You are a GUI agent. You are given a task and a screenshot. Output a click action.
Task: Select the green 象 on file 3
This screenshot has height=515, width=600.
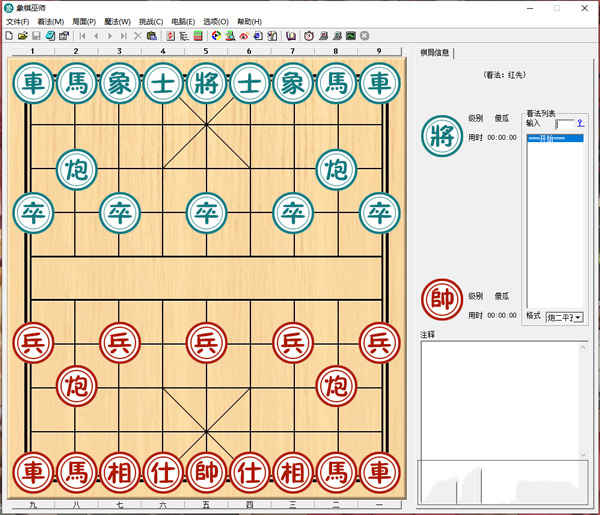pyautogui.click(x=120, y=83)
